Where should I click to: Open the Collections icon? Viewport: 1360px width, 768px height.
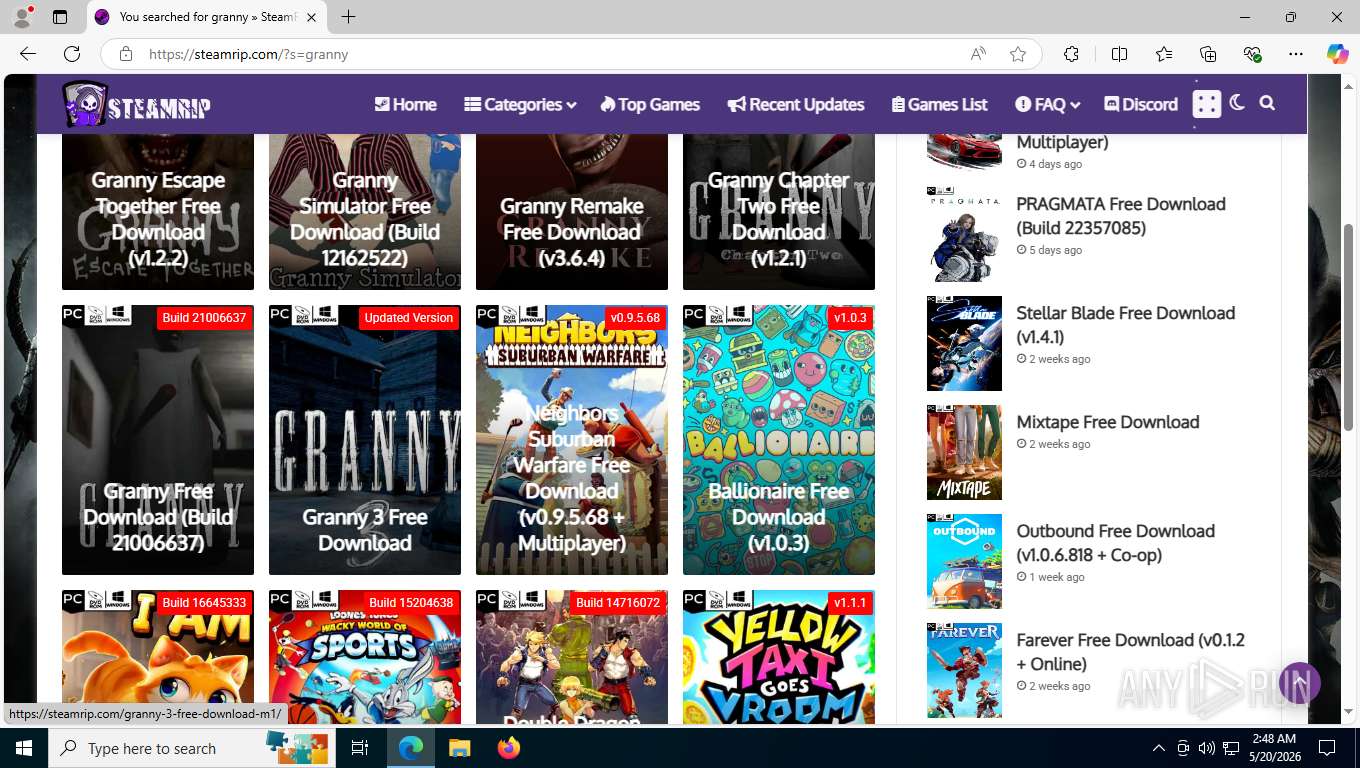(x=1208, y=54)
